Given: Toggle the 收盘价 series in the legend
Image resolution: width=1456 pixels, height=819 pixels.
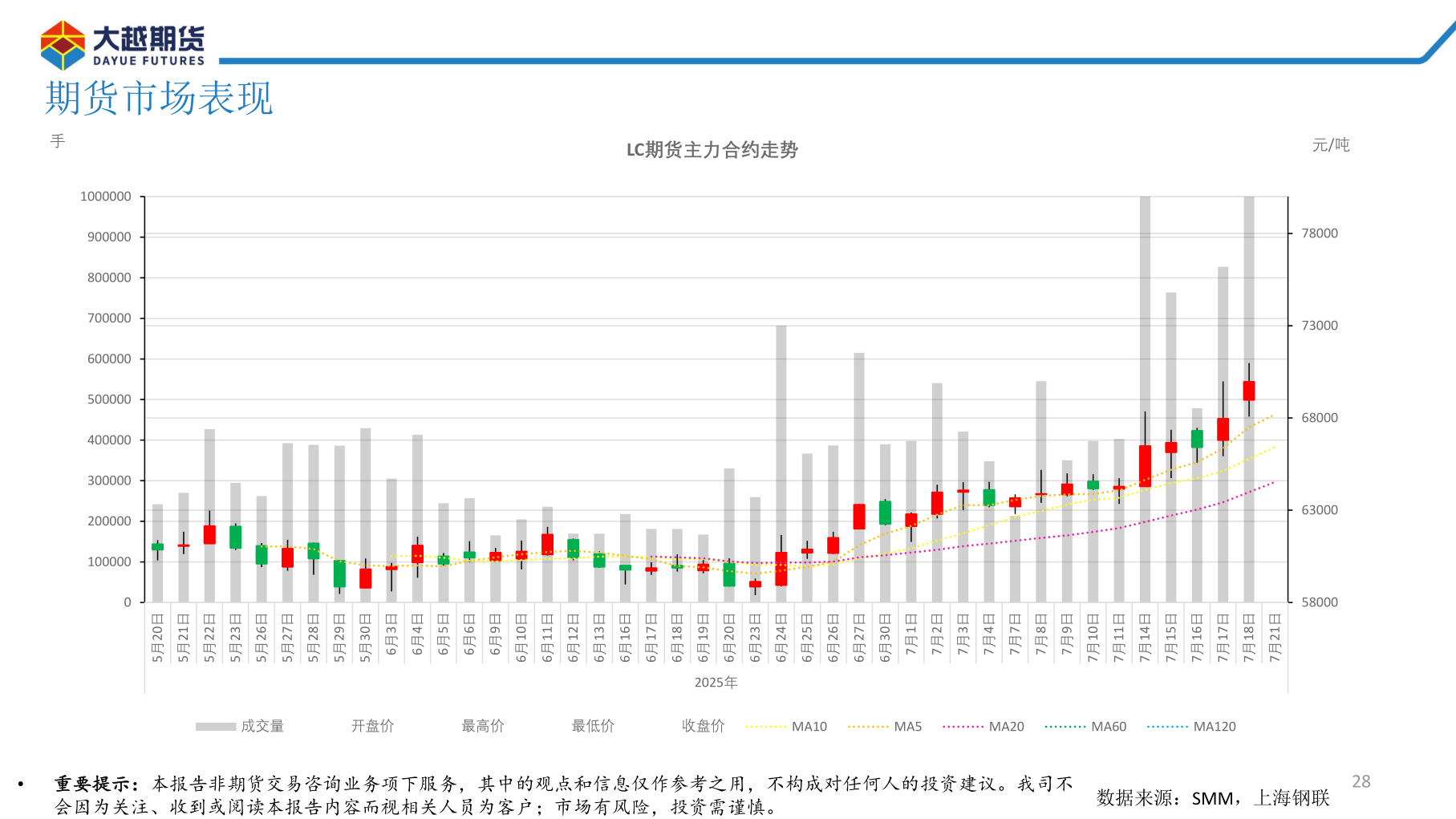Looking at the screenshot, I should (704, 726).
